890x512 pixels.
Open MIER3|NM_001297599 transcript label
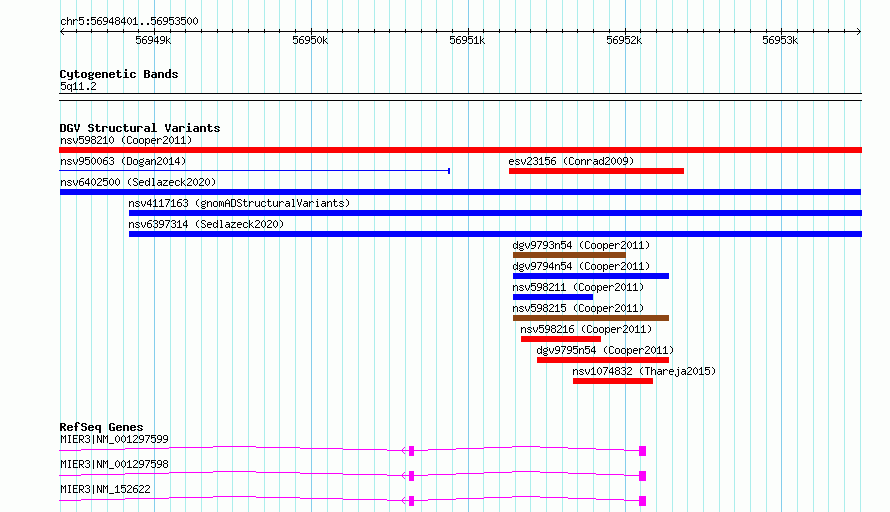[114, 439]
